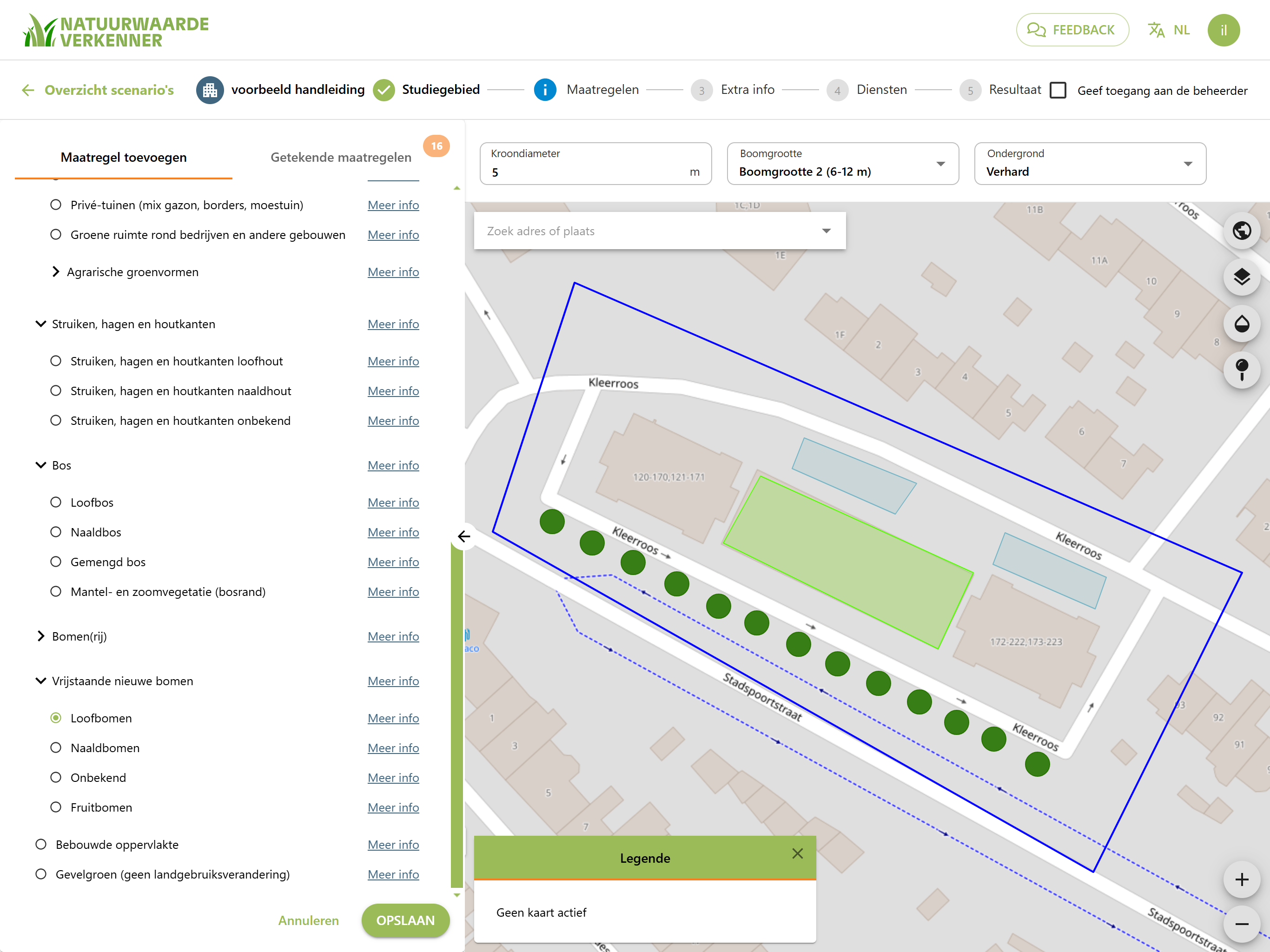Collapse the side panel with arrow
The width and height of the screenshot is (1270, 952).
[x=464, y=537]
